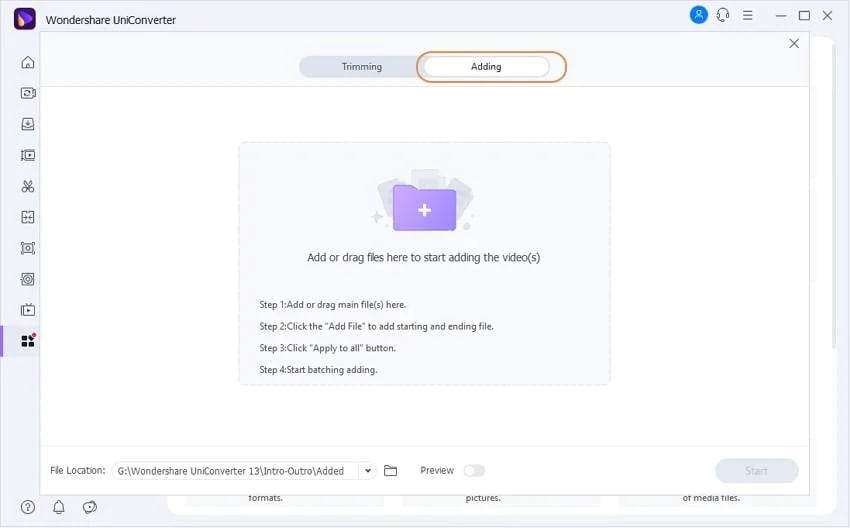This screenshot has height=528, width=850.
Task: Click 'Add or drag files here' text
Action: click(423, 257)
